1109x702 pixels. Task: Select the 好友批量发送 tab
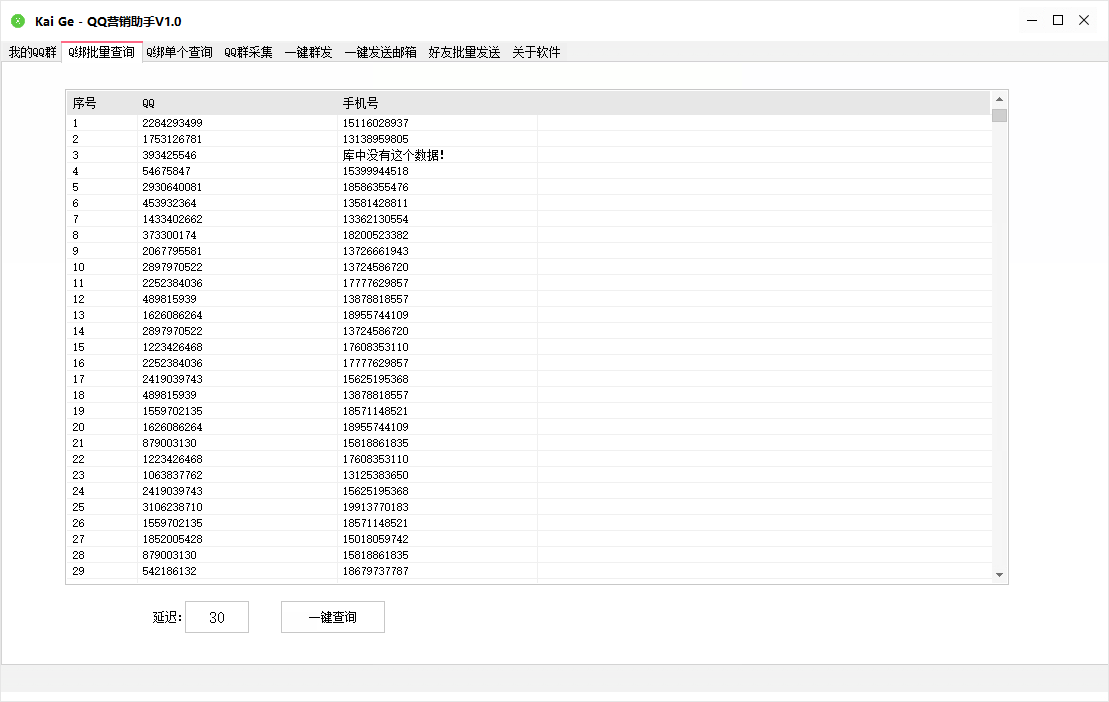pos(464,53)
